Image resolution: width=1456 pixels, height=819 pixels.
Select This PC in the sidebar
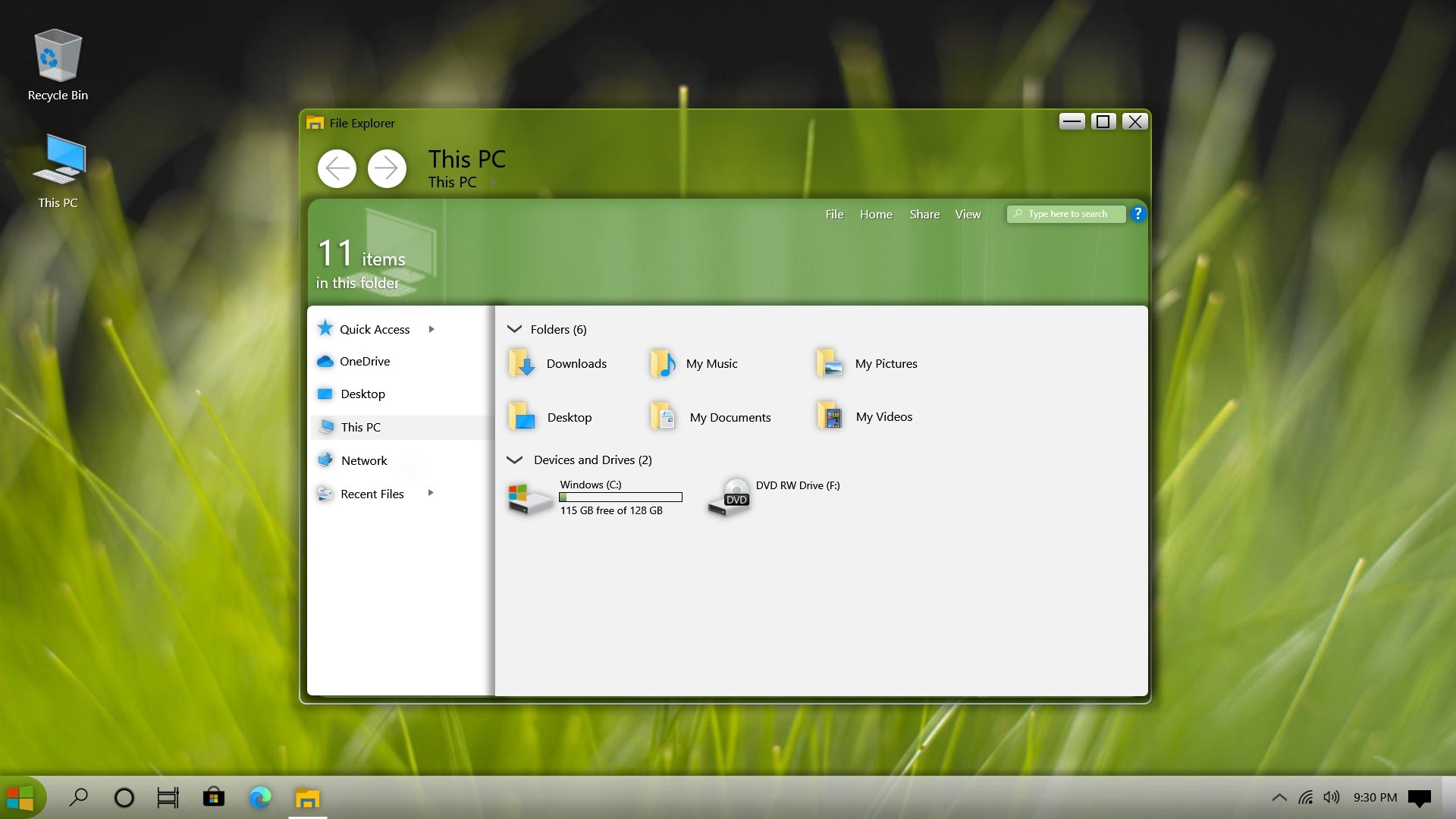pos(401,427)
